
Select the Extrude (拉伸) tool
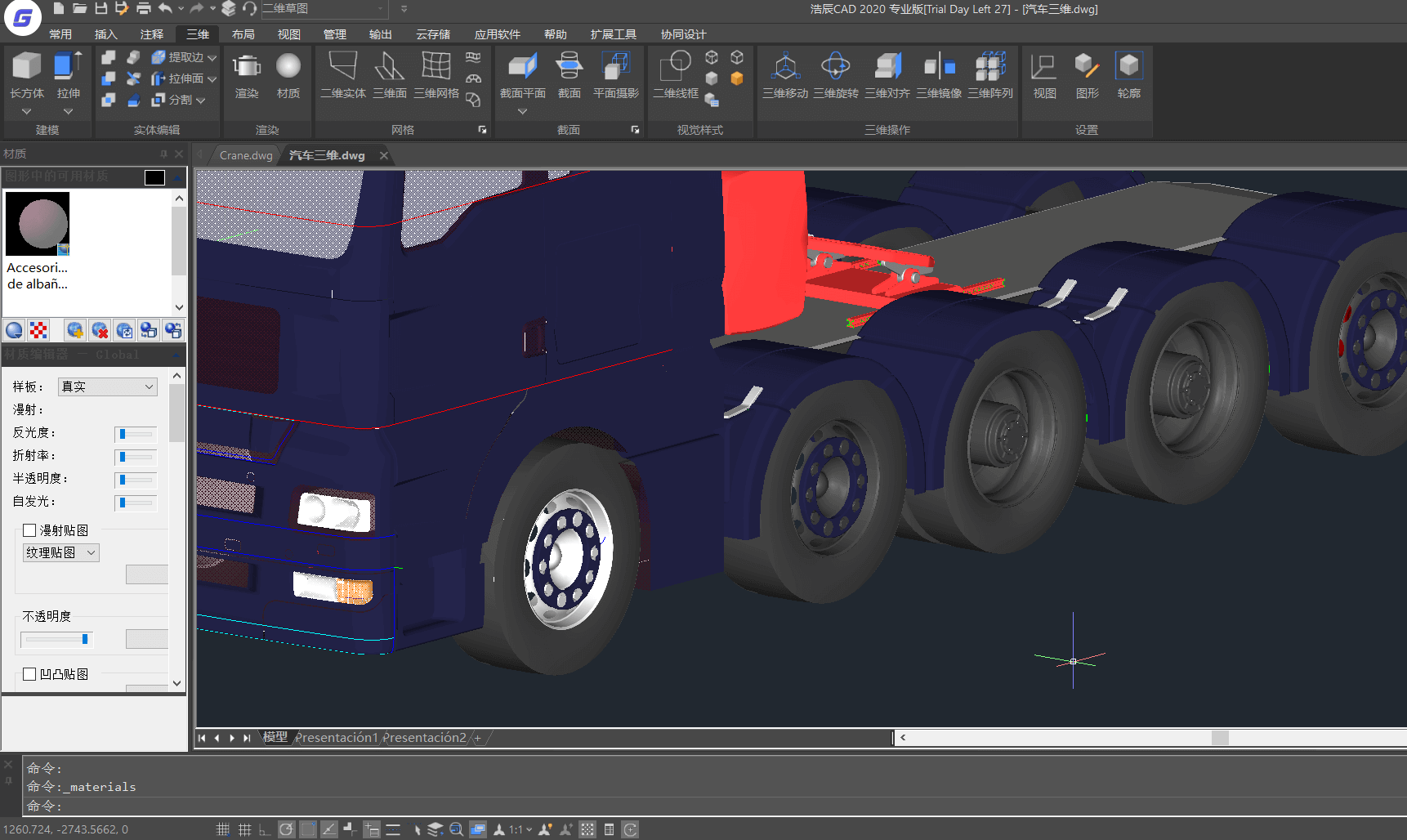[x=68, y=74]
